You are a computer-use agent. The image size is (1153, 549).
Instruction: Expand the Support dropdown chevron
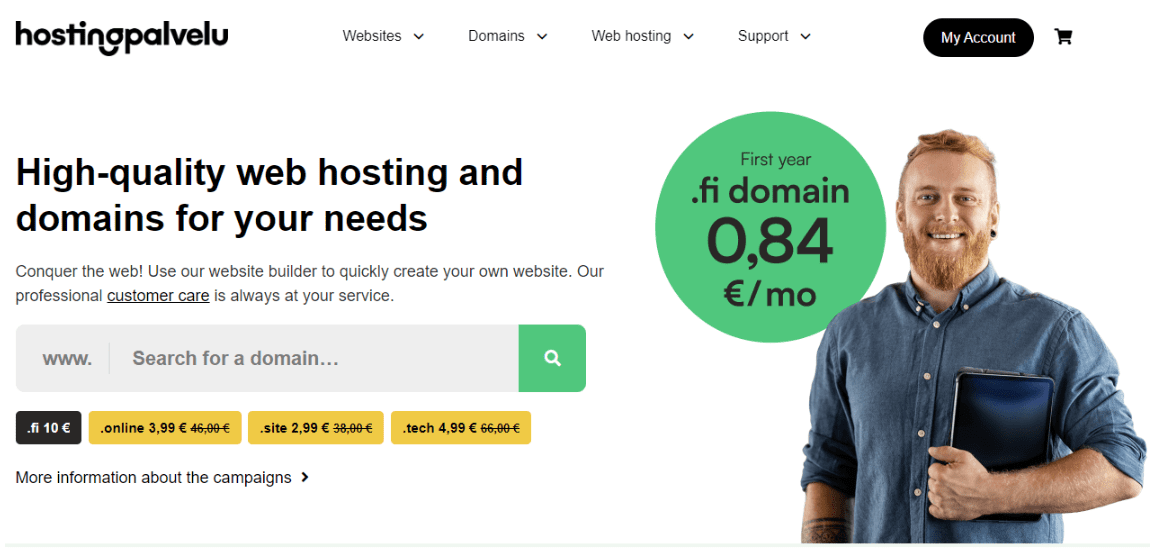click(805, 37)
